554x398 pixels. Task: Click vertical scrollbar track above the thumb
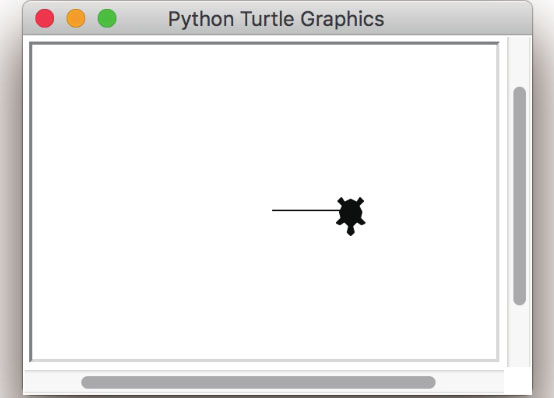pos(519,62)
